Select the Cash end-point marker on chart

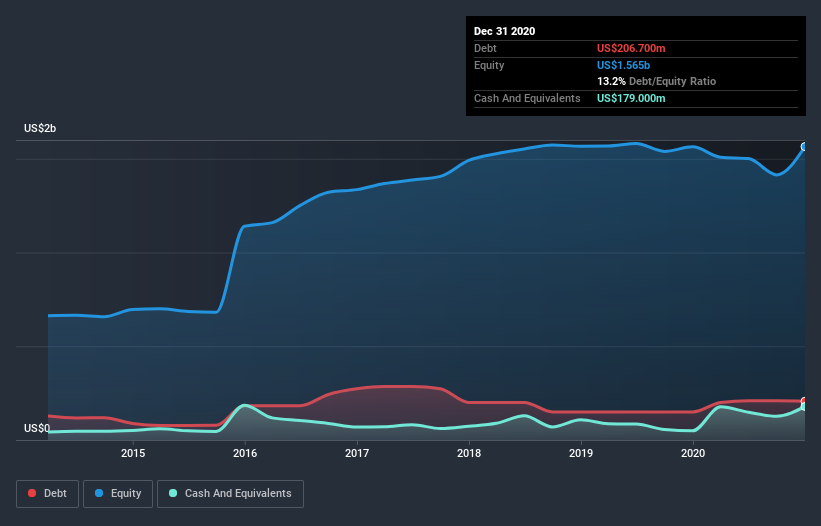pyautogui.click(x=804, y=407)
